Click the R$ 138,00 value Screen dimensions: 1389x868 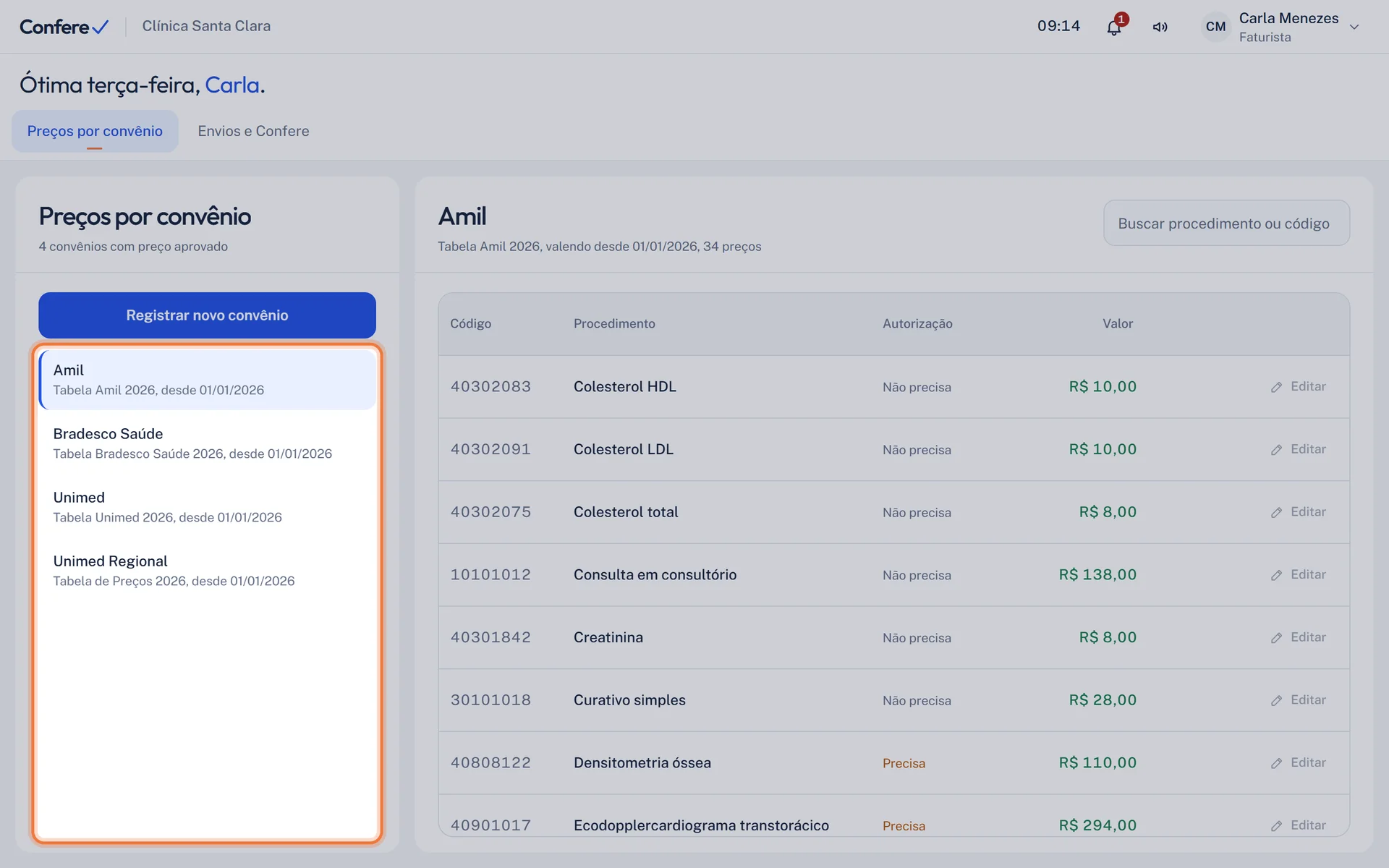[1097, 574]
